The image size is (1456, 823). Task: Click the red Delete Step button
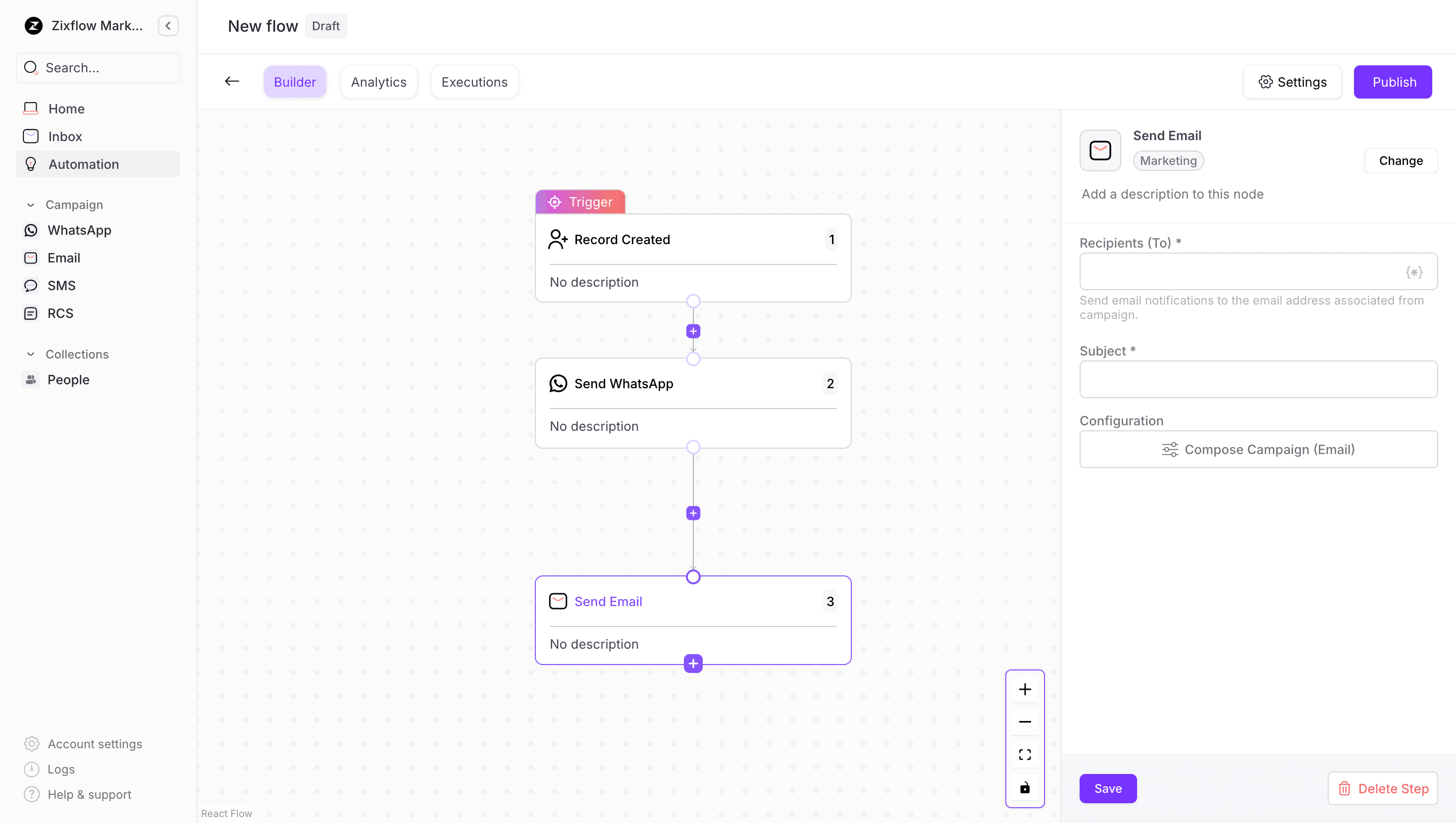(x=1382, y=788)
